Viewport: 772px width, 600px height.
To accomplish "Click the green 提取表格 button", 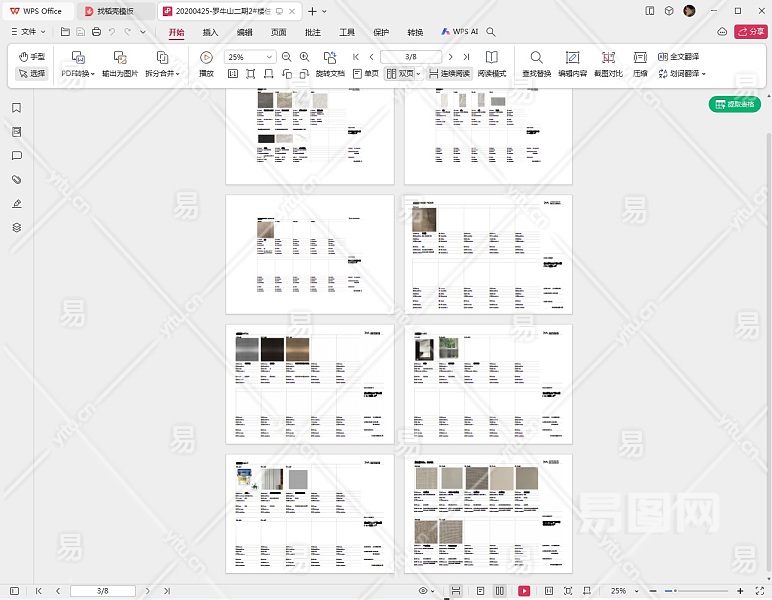I will point(734,104).
